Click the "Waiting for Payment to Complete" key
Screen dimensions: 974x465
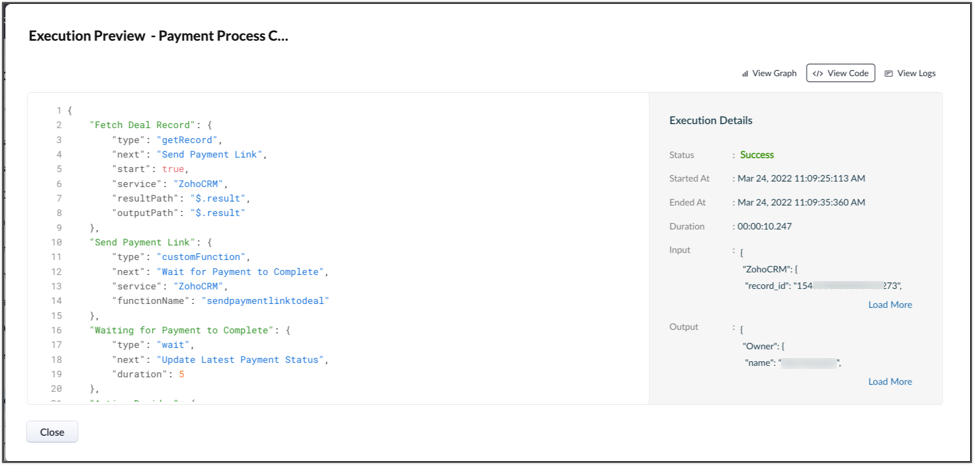pyautogui.click(x=182, y=329)
